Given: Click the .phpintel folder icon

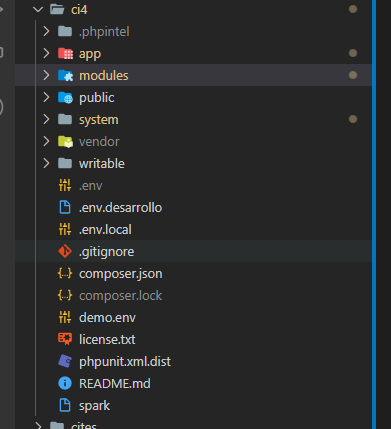Looking at the screenshot, I should 65,31.
